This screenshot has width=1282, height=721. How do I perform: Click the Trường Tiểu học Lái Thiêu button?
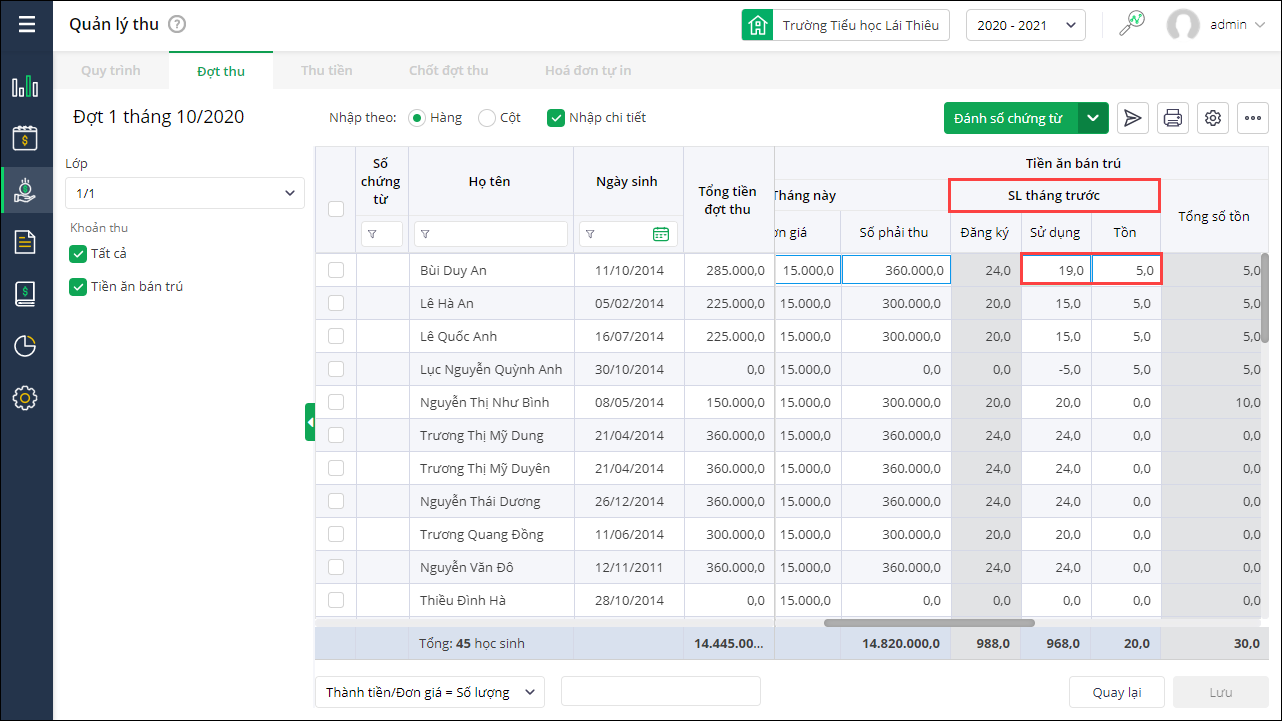[x=845, y=25]
